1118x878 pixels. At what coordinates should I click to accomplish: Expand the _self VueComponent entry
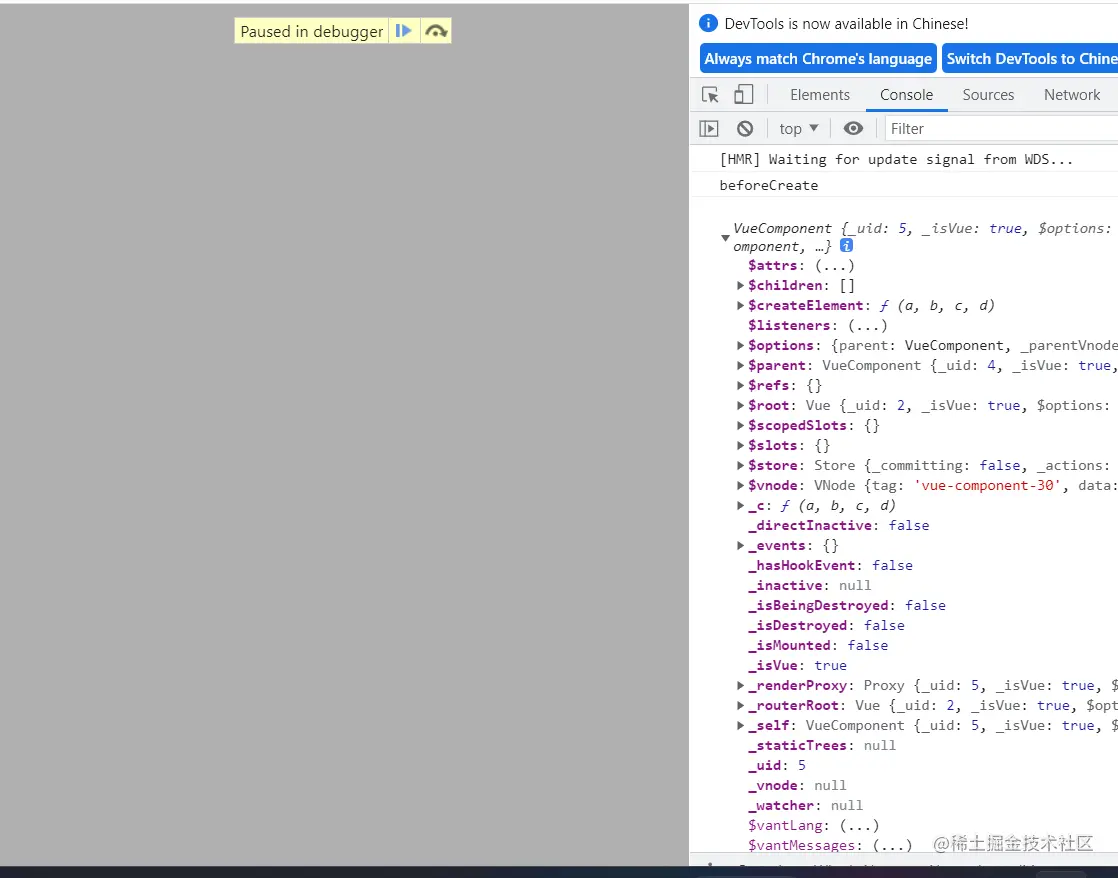(740, 725)
